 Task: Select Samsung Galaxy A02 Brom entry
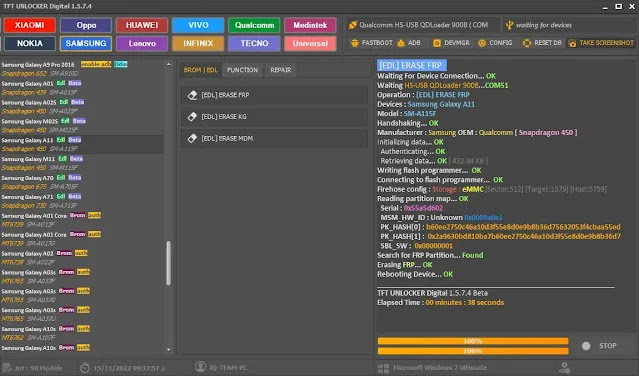[82, 258]
